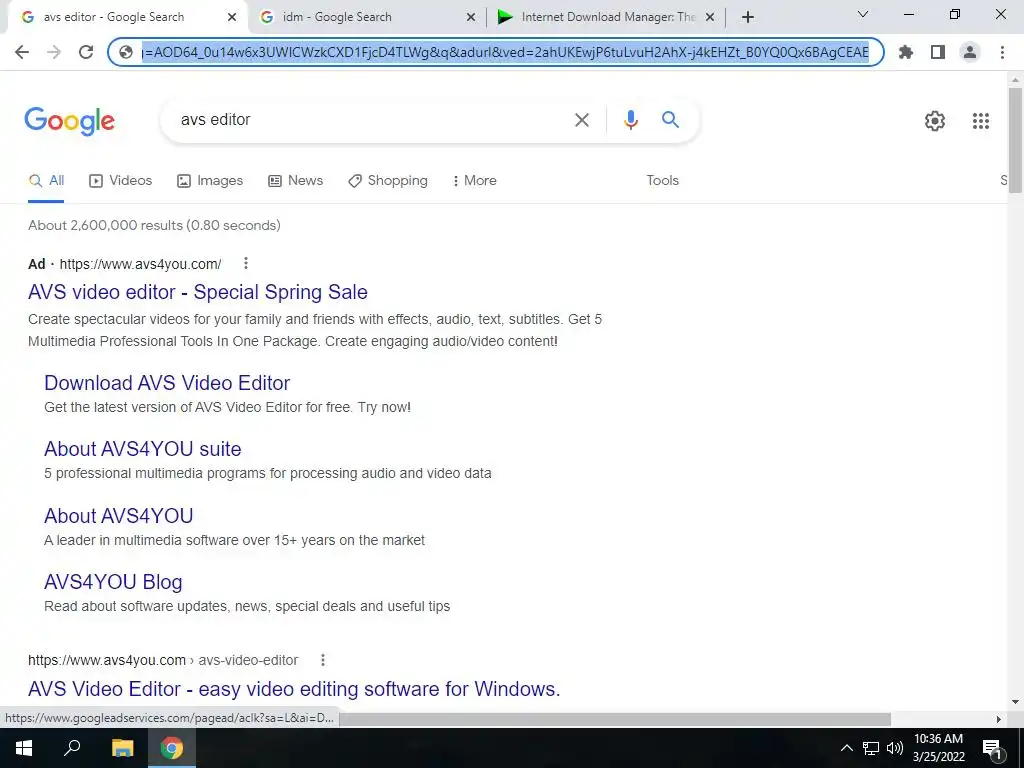Switch to Images results
The image size is (1024, 768).
tap(210, 181)
